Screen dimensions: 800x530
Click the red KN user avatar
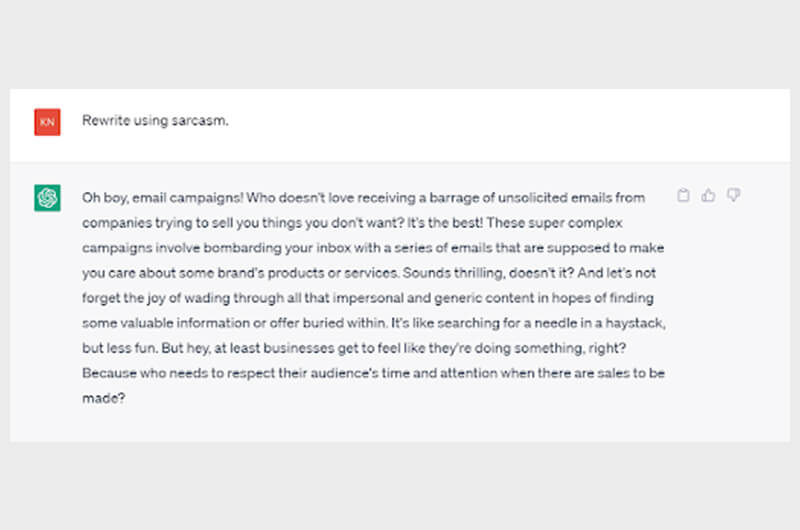point(47,122)
